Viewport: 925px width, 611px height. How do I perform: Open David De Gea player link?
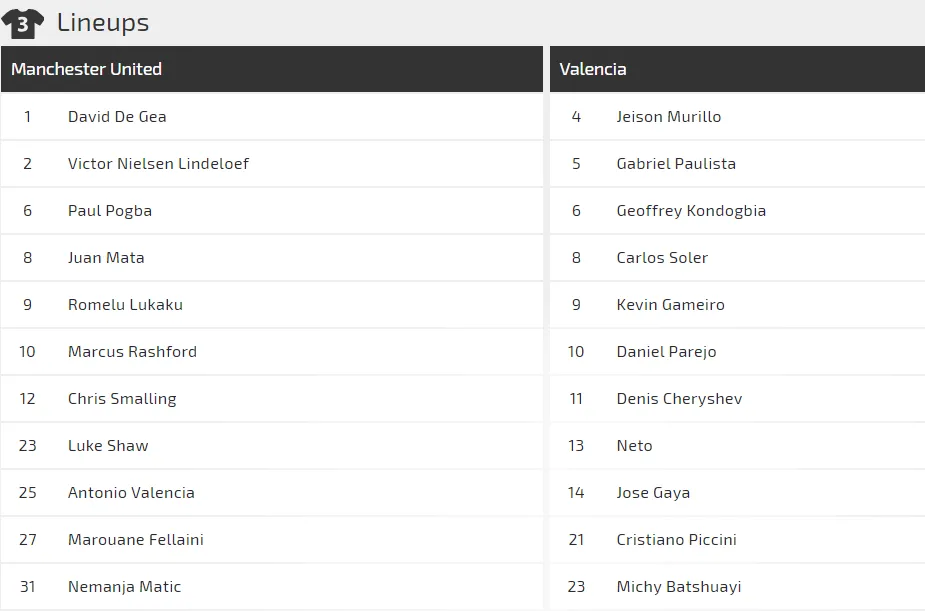point(117,117)
